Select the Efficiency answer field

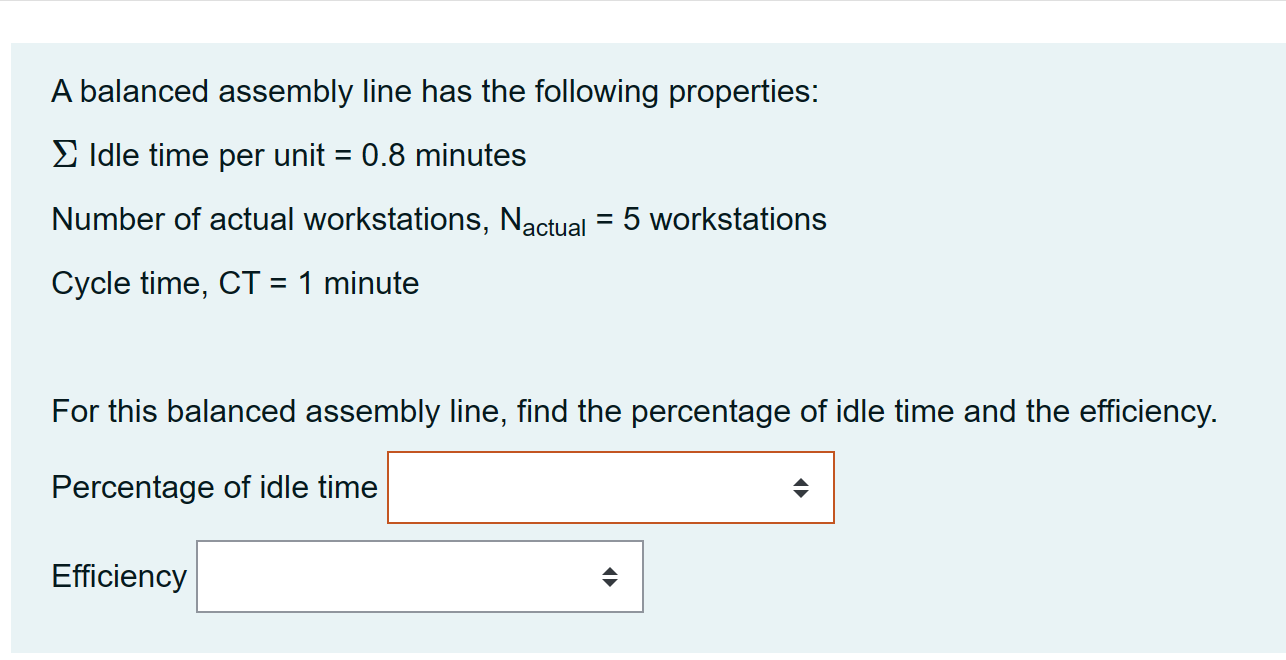pyautogui.click(x=420, y=576)
